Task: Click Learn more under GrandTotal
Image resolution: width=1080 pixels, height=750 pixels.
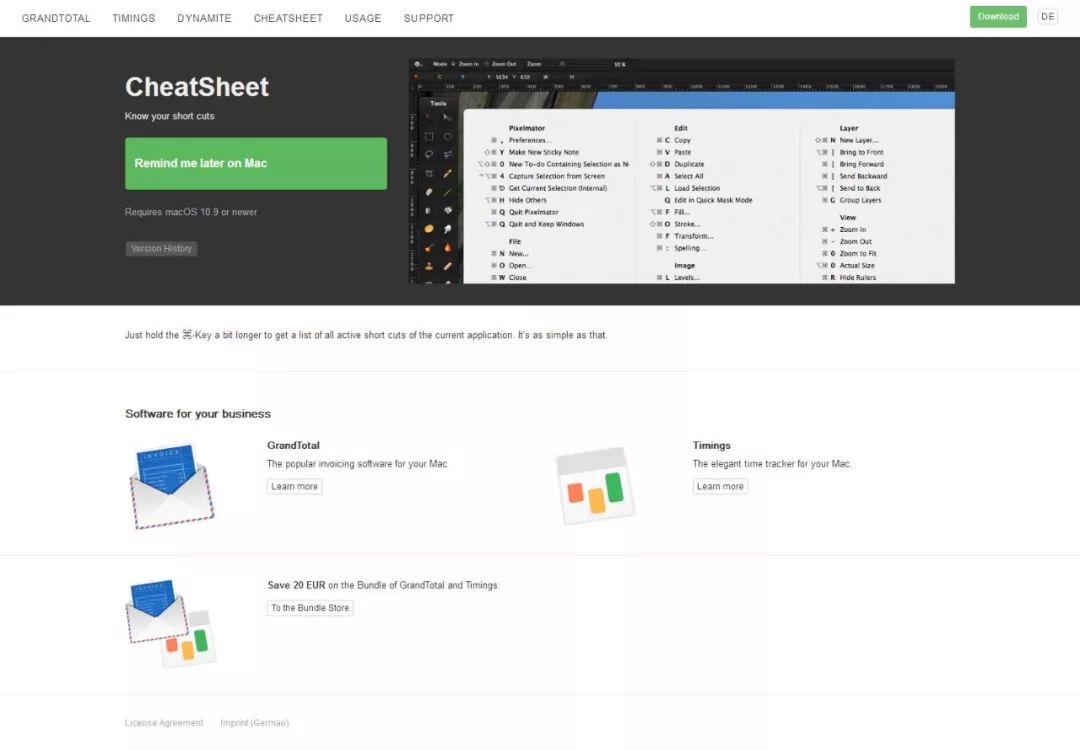Action: click(295, 487)
